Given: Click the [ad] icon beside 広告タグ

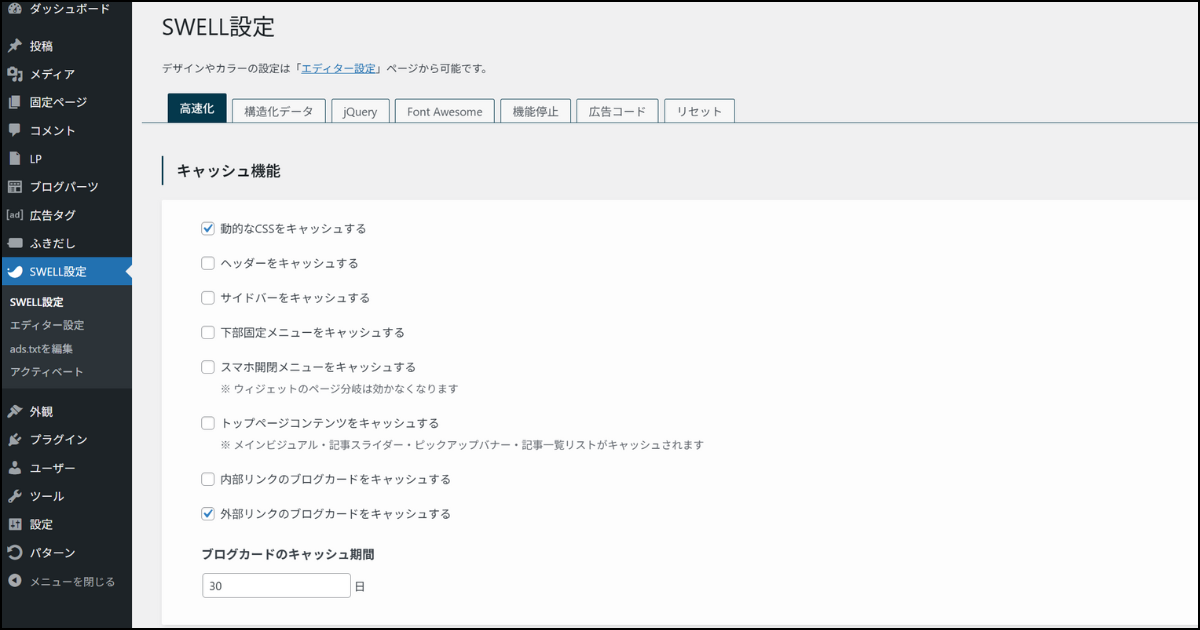Looking at the screenshot, I should tap(15, 214).
